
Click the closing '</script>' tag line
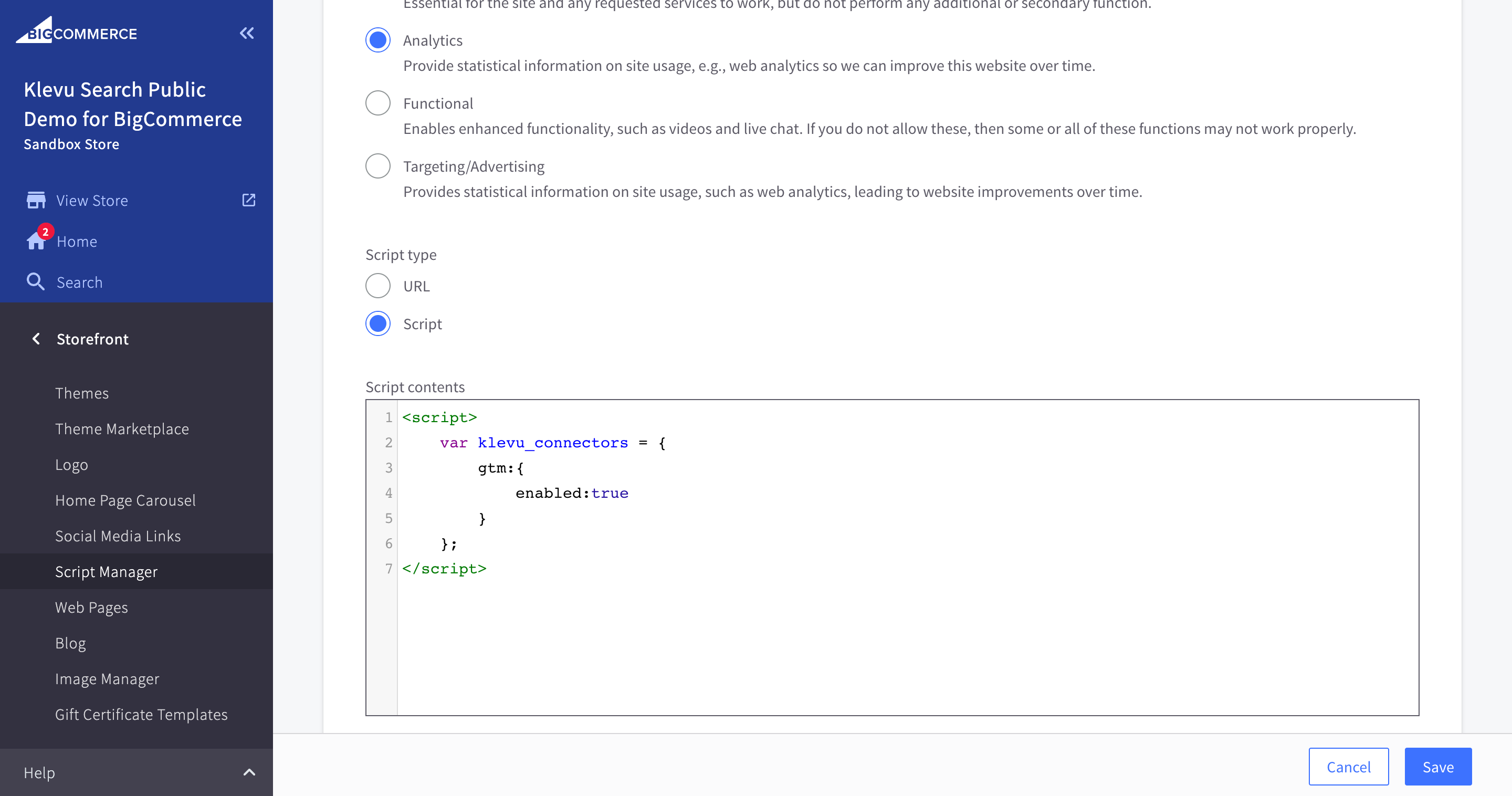click(x=444, y=569)
